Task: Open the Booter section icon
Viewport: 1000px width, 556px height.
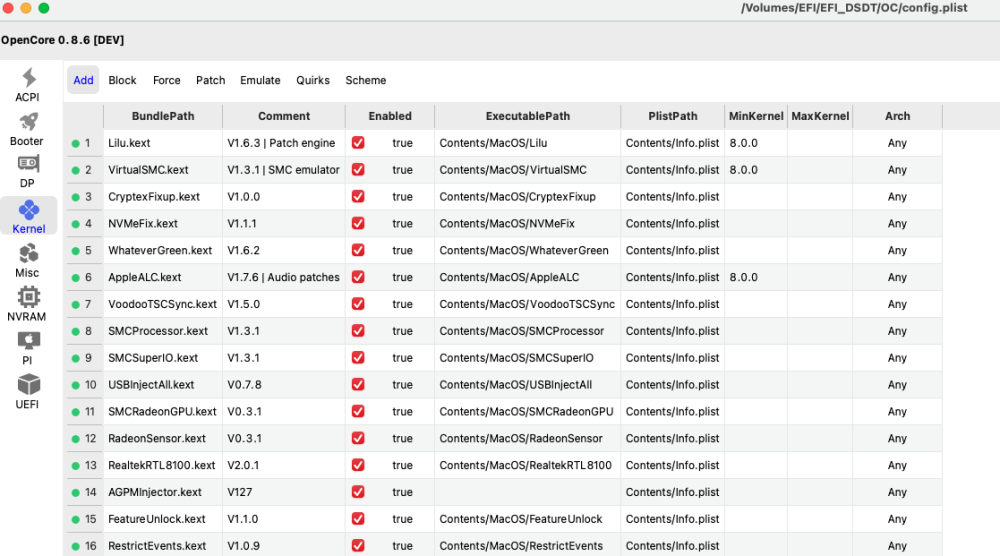Action: click(27, 121)
